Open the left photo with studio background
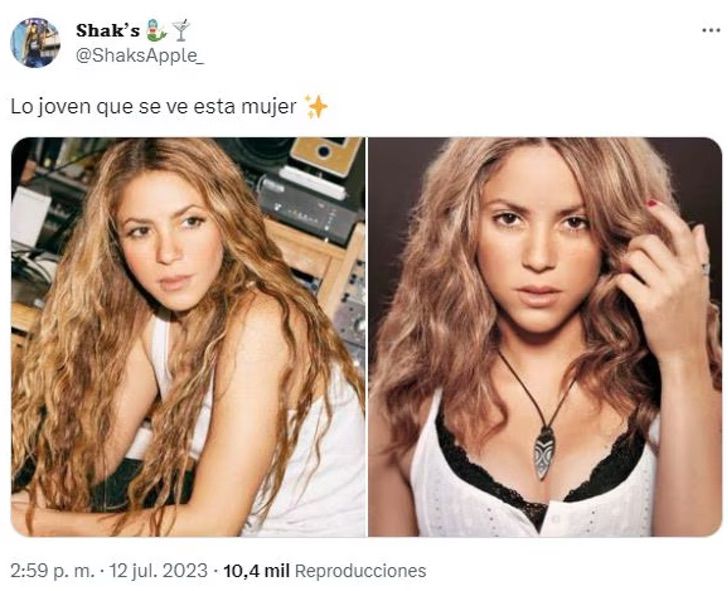 [188, 337]
